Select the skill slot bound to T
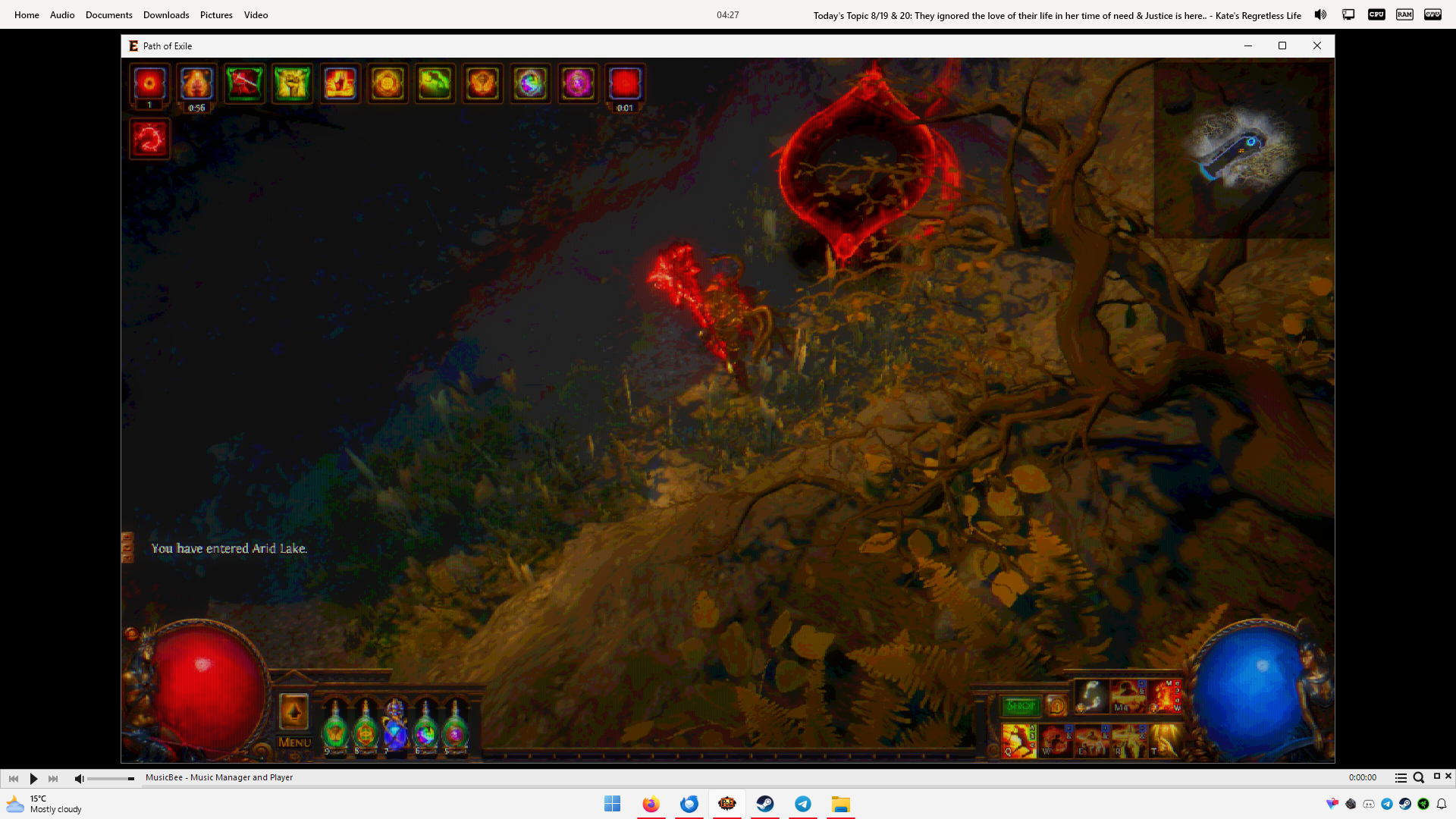1456x819 pixels. pos(1165,740)
